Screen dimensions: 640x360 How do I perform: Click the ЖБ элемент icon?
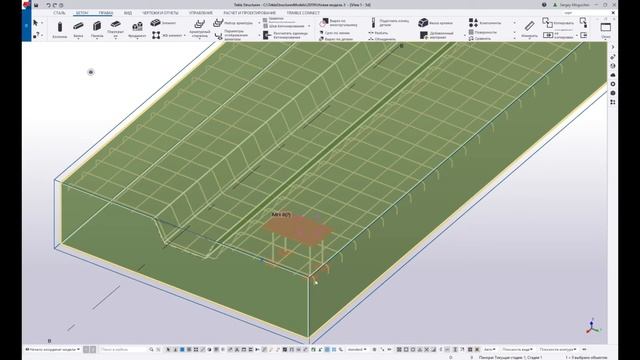156,36
